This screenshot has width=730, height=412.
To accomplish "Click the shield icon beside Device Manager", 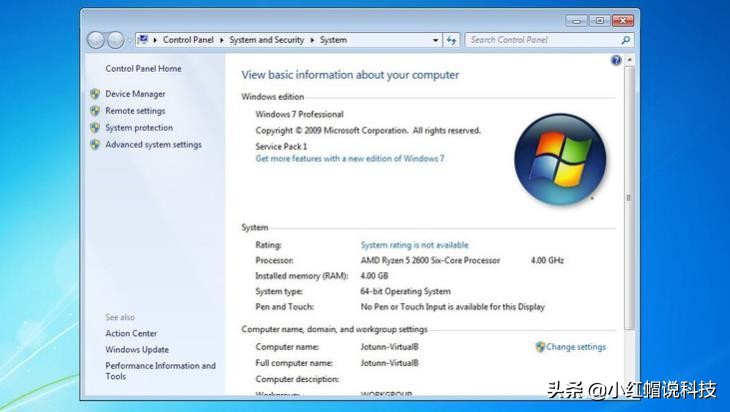I will pos(95,94).
